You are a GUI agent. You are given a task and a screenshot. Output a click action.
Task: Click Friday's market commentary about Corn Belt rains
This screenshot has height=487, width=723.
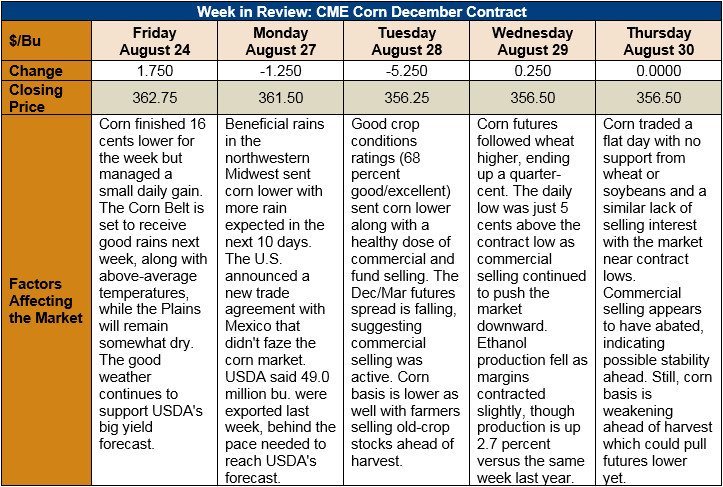[x=154, y=301]
